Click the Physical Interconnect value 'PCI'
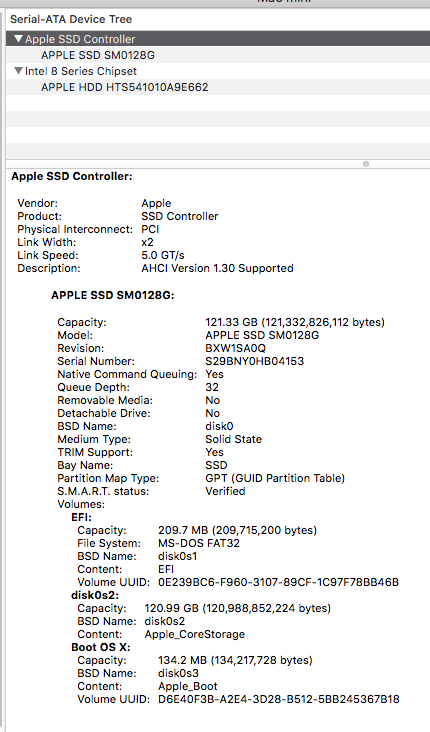430x732 pixels. click(150, 230)
